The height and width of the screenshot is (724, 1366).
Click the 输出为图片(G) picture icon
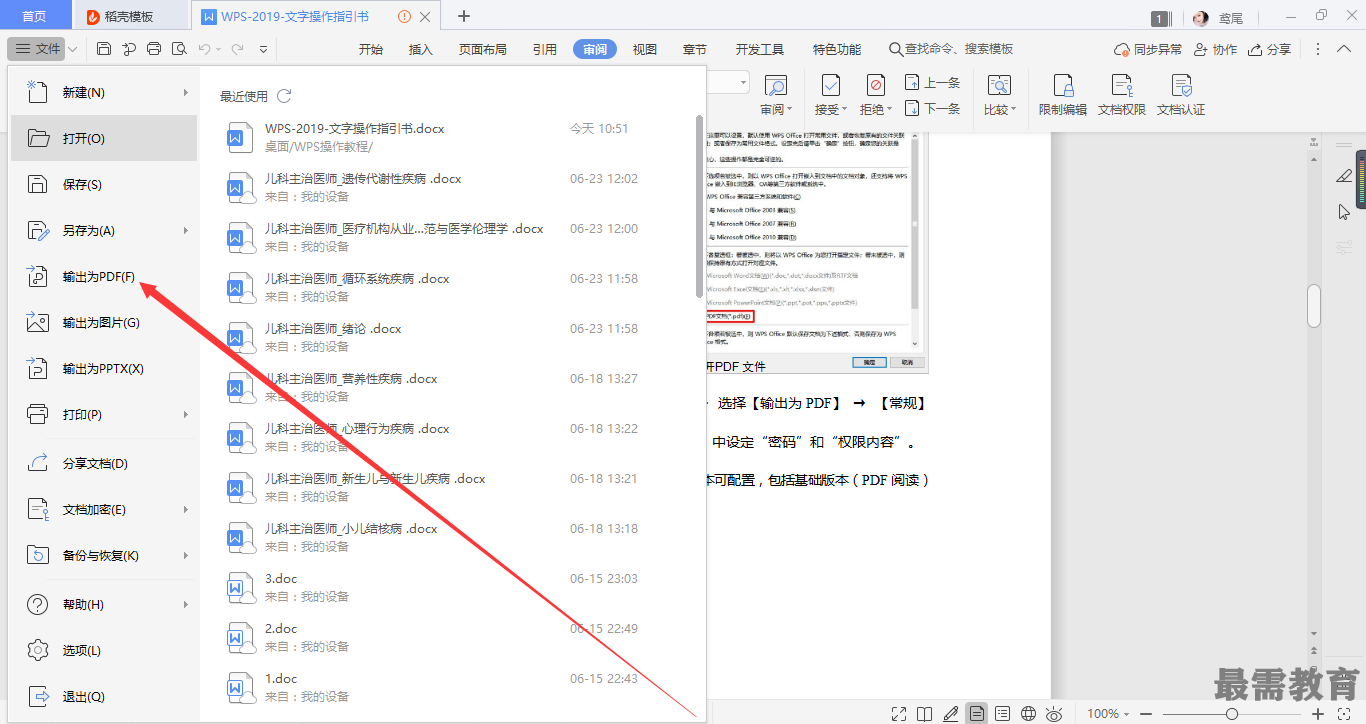37,322
